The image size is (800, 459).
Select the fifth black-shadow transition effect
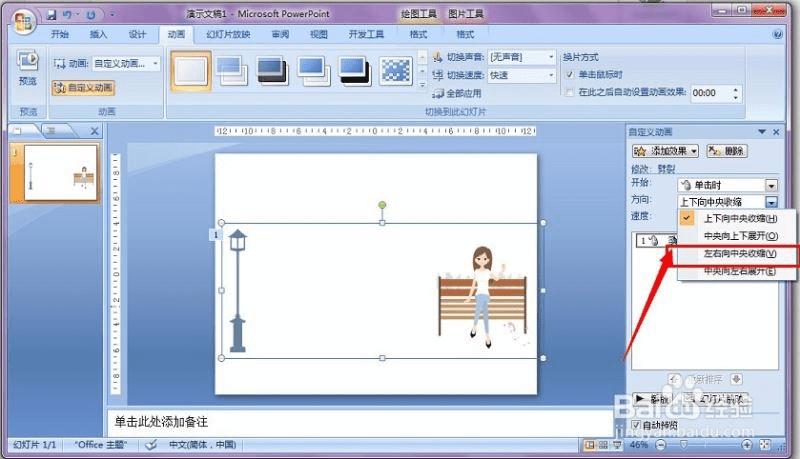click(355, 71)
